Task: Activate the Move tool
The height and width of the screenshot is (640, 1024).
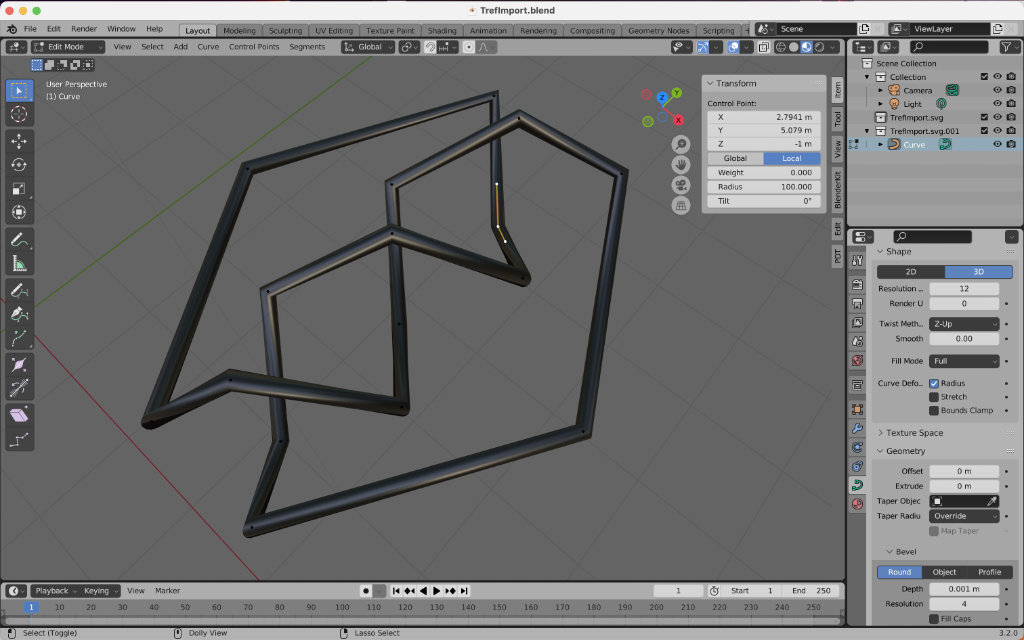Action: 19,140
